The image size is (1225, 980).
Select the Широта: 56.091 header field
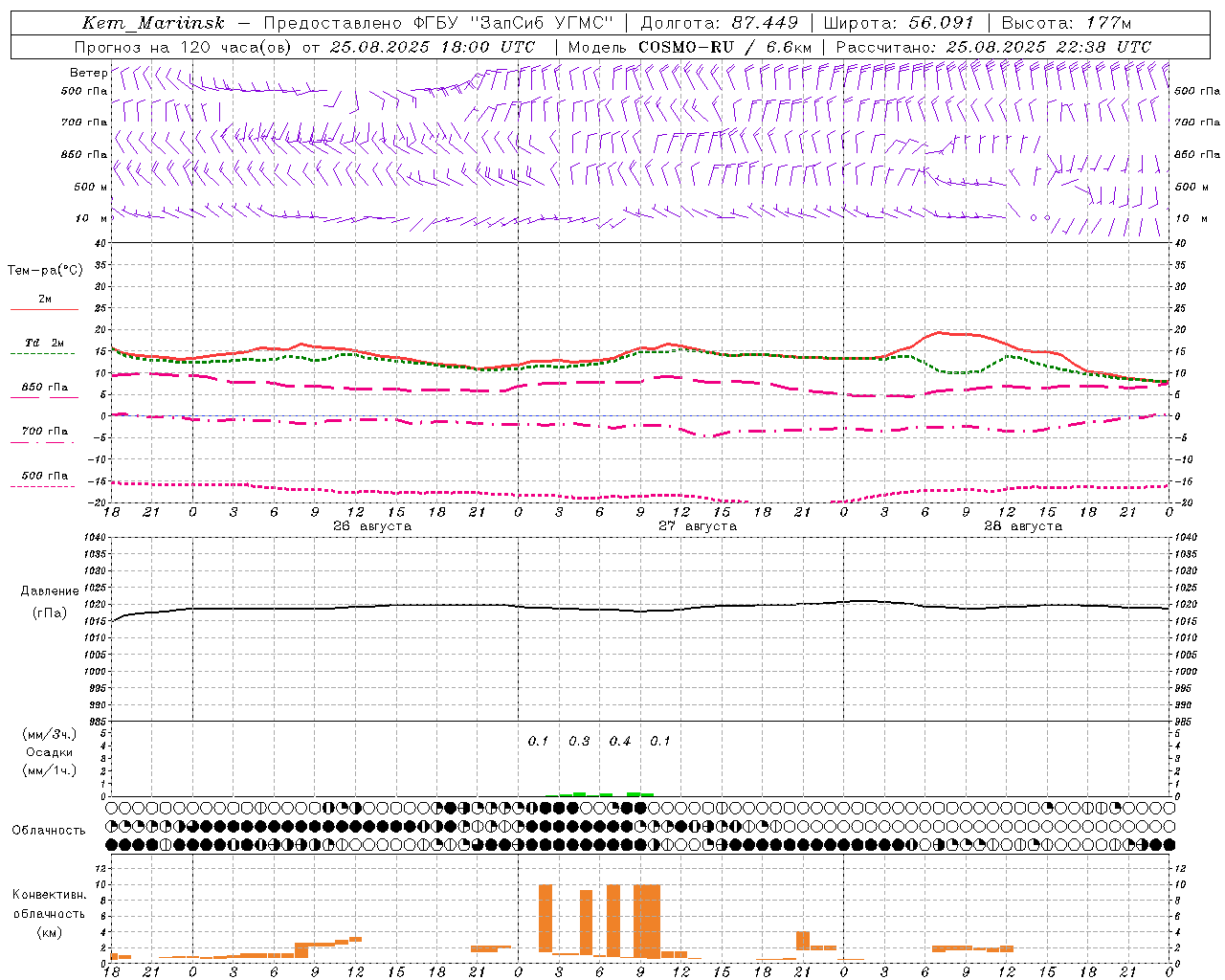[x=899, y=23]
